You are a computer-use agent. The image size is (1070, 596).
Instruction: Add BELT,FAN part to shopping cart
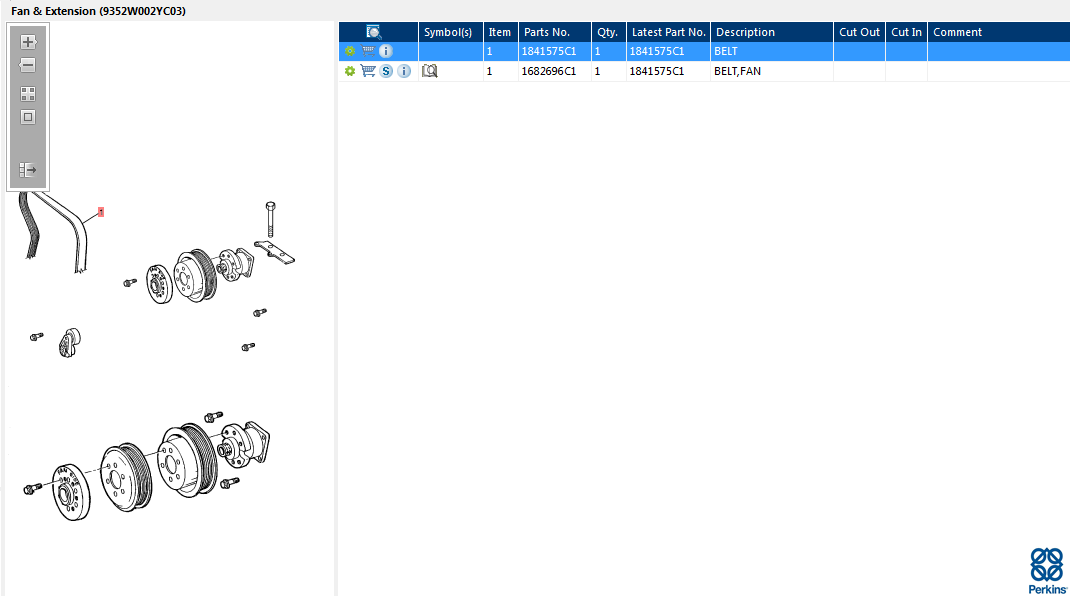(x=368, y=70)
